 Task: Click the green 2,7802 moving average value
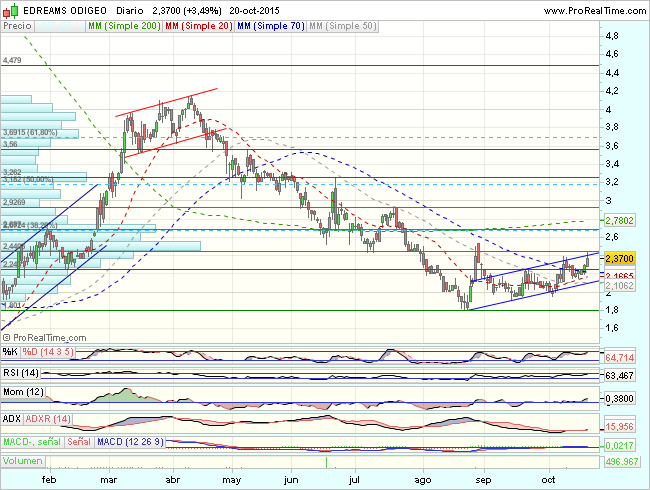[x=619, y=221]
